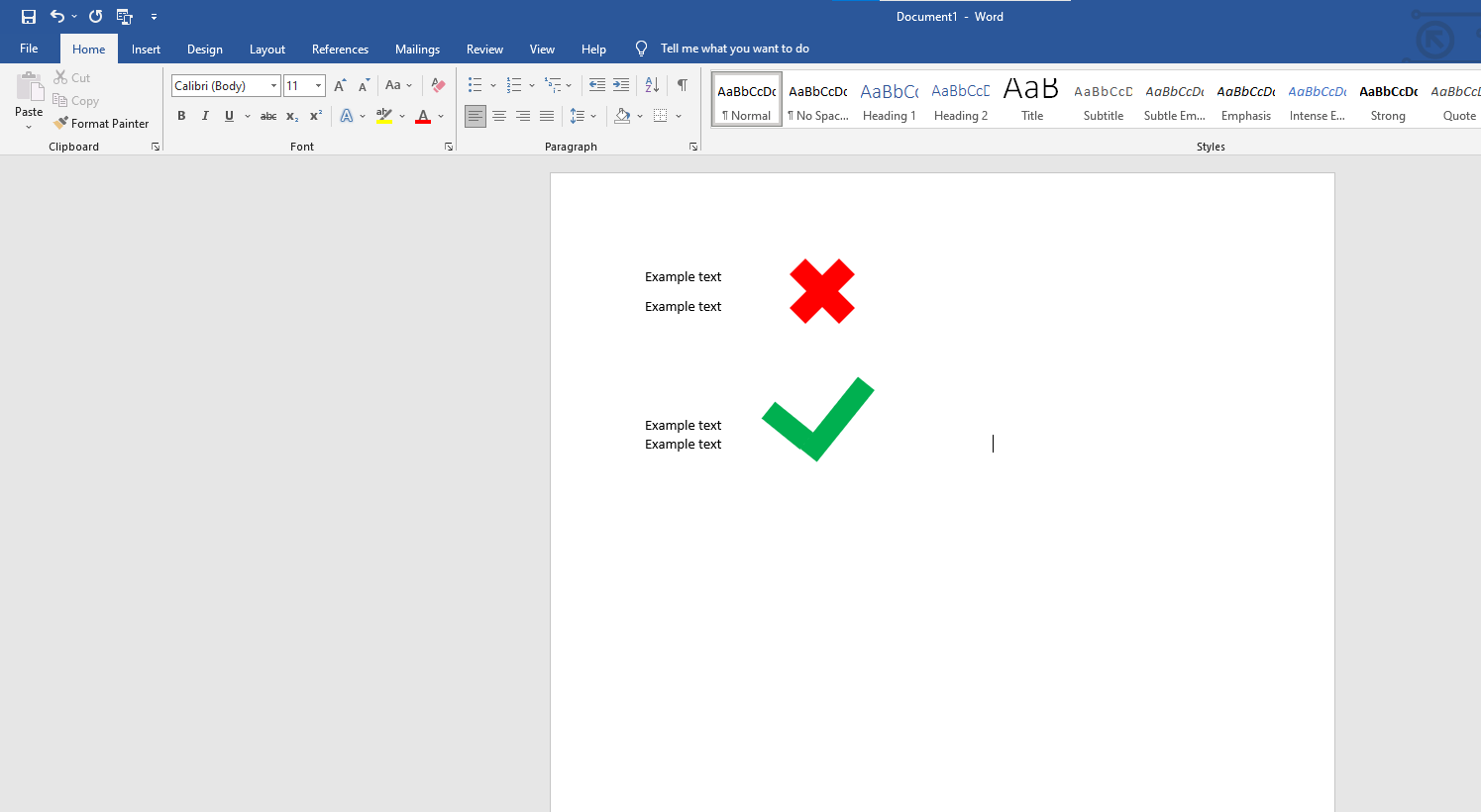Apply the Title style
This screenshot has width=1481, height=812.
[x=1032, y=99]
